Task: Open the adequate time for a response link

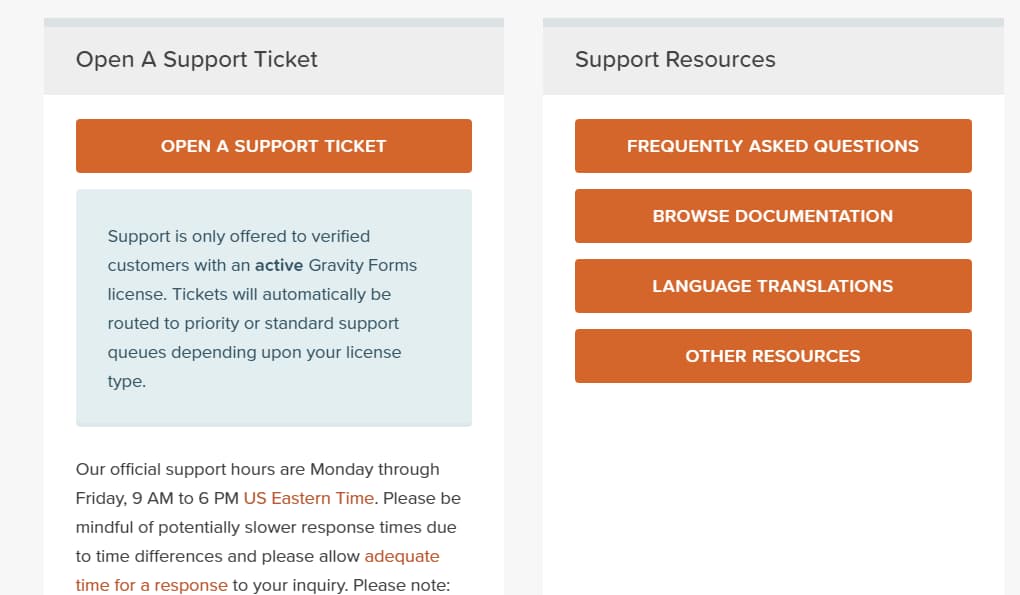Action: (x=401, y=556)
